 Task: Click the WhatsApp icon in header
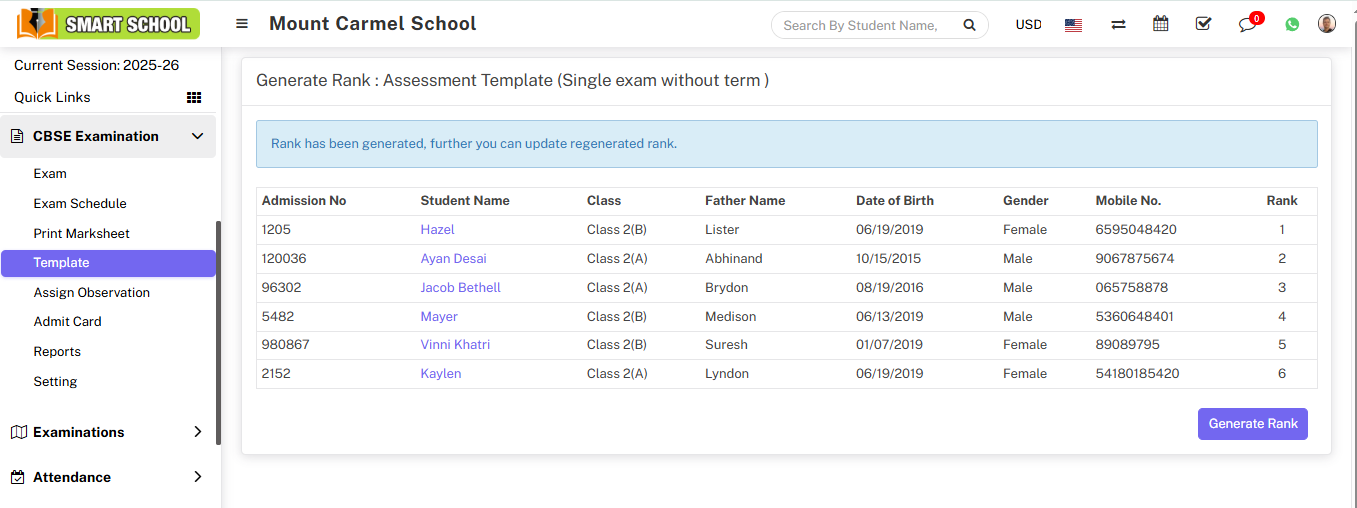point(1292,25)
